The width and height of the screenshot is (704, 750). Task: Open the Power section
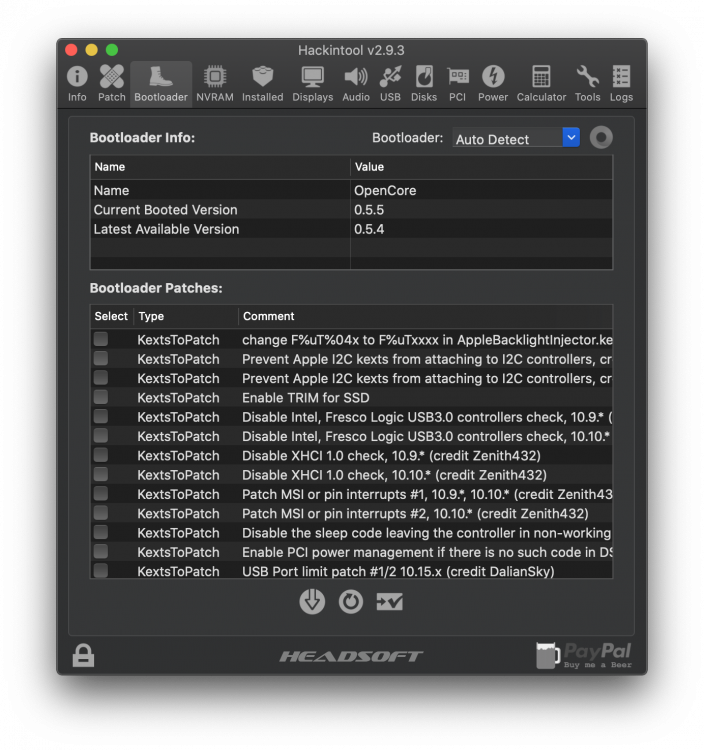[x=493, y=84]
